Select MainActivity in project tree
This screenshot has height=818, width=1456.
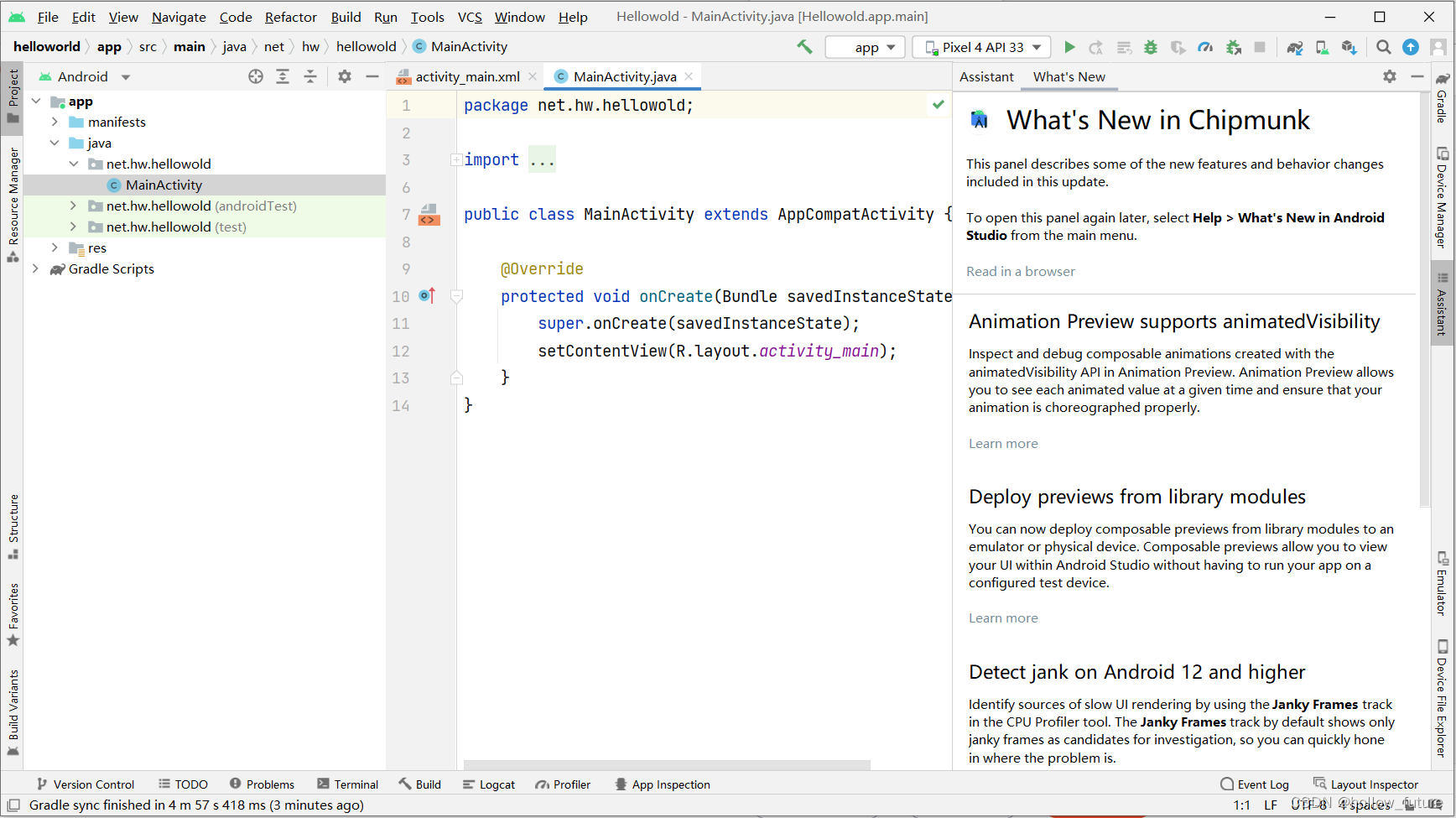click(164, 185)
